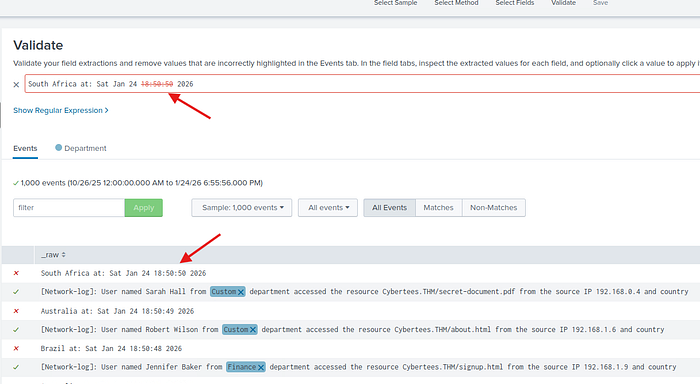Select the South Africa sample event box

(x=362, y=84)
